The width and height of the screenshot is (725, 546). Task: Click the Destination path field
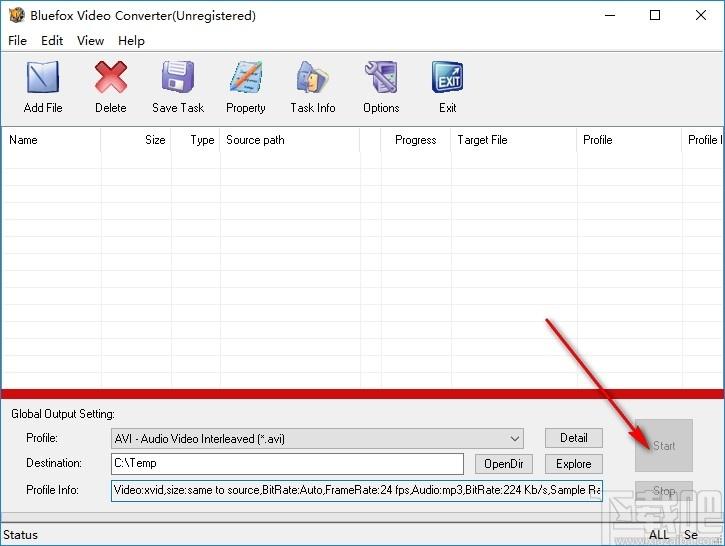click(287, 464)
